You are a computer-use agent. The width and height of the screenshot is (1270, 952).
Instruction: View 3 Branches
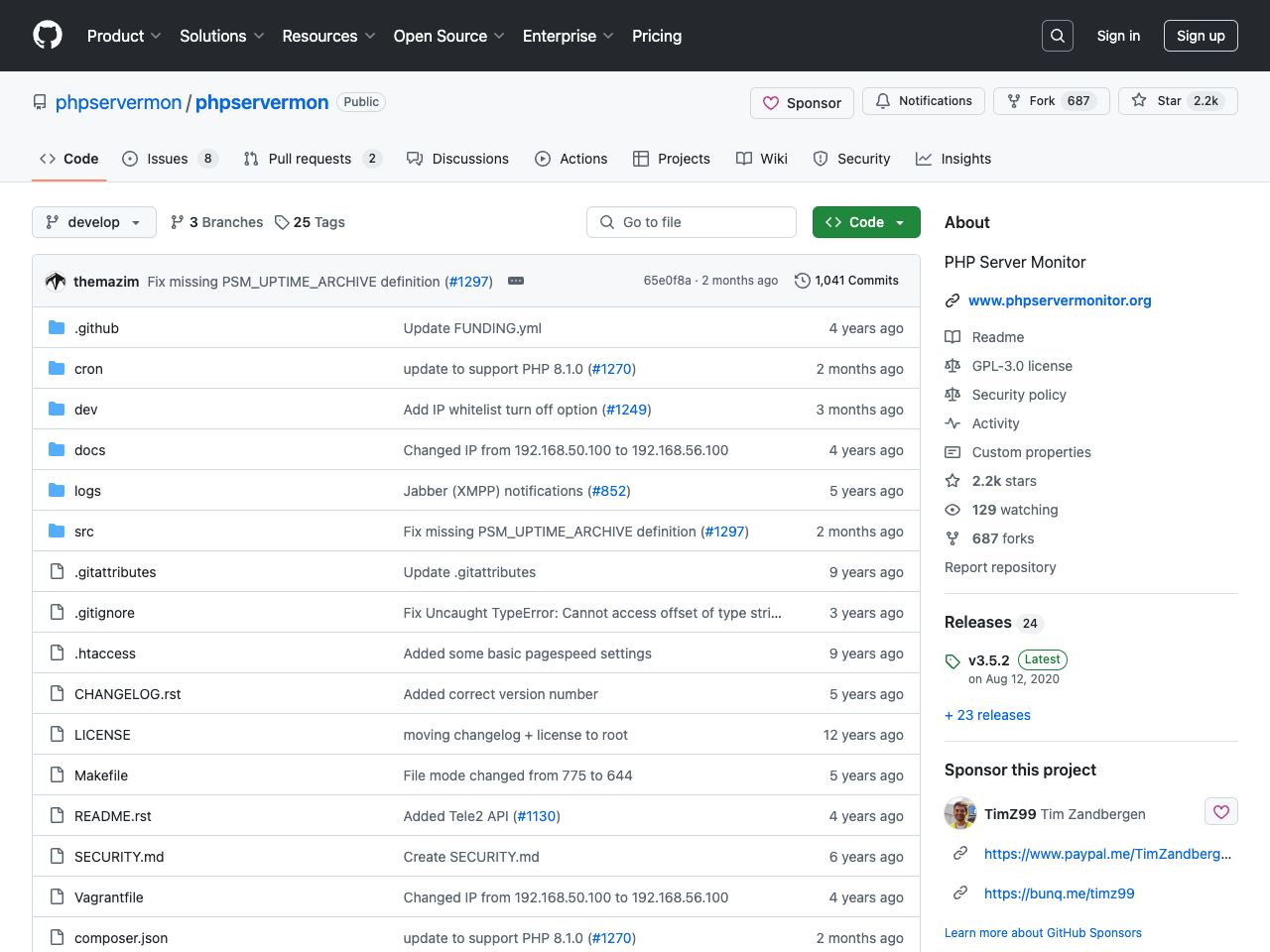217,222
